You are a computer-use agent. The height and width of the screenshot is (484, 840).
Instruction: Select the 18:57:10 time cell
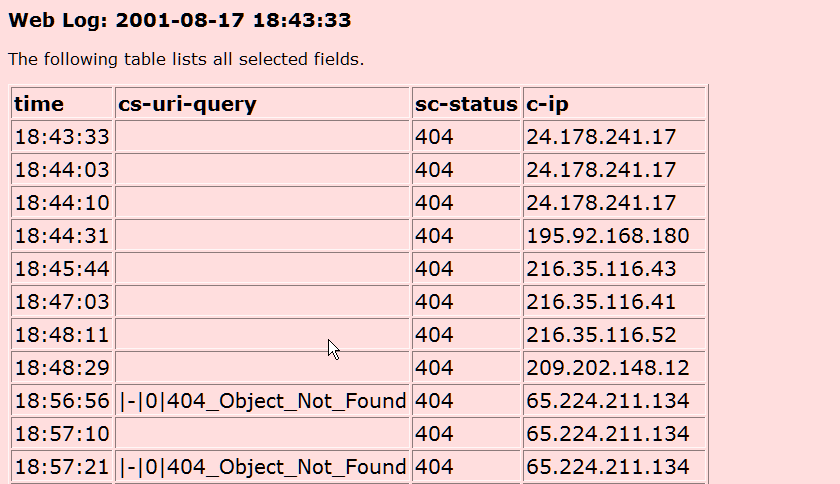coord(62,434)
